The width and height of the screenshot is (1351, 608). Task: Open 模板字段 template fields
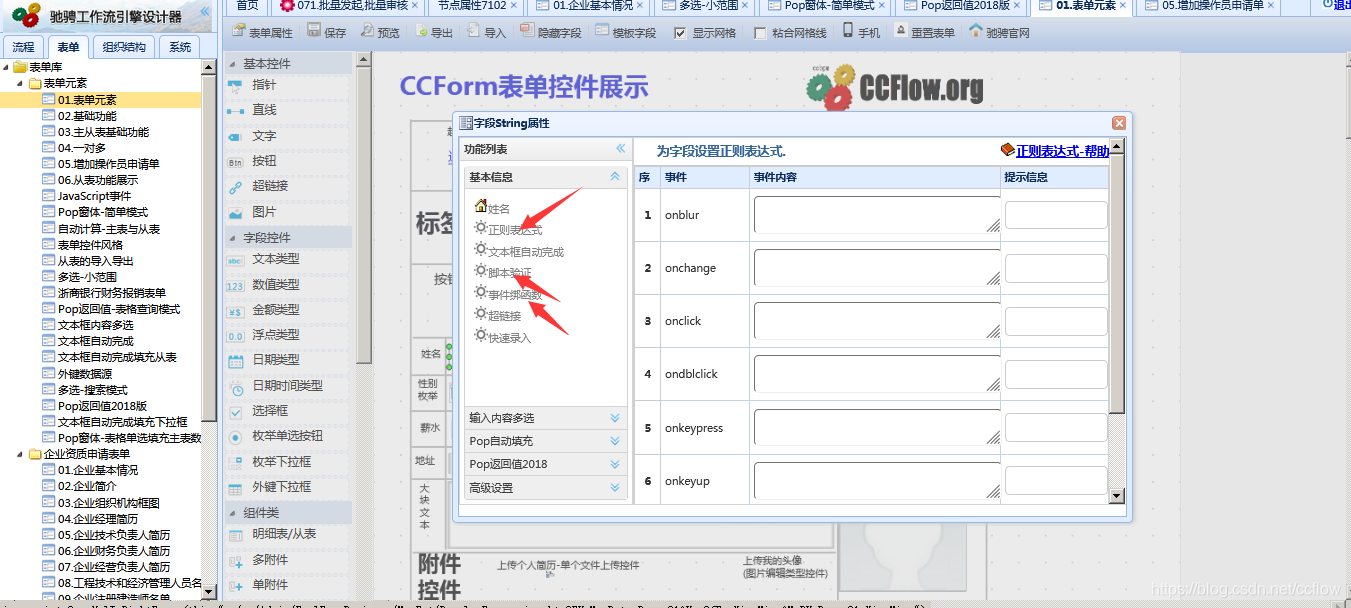click(626, 32)
